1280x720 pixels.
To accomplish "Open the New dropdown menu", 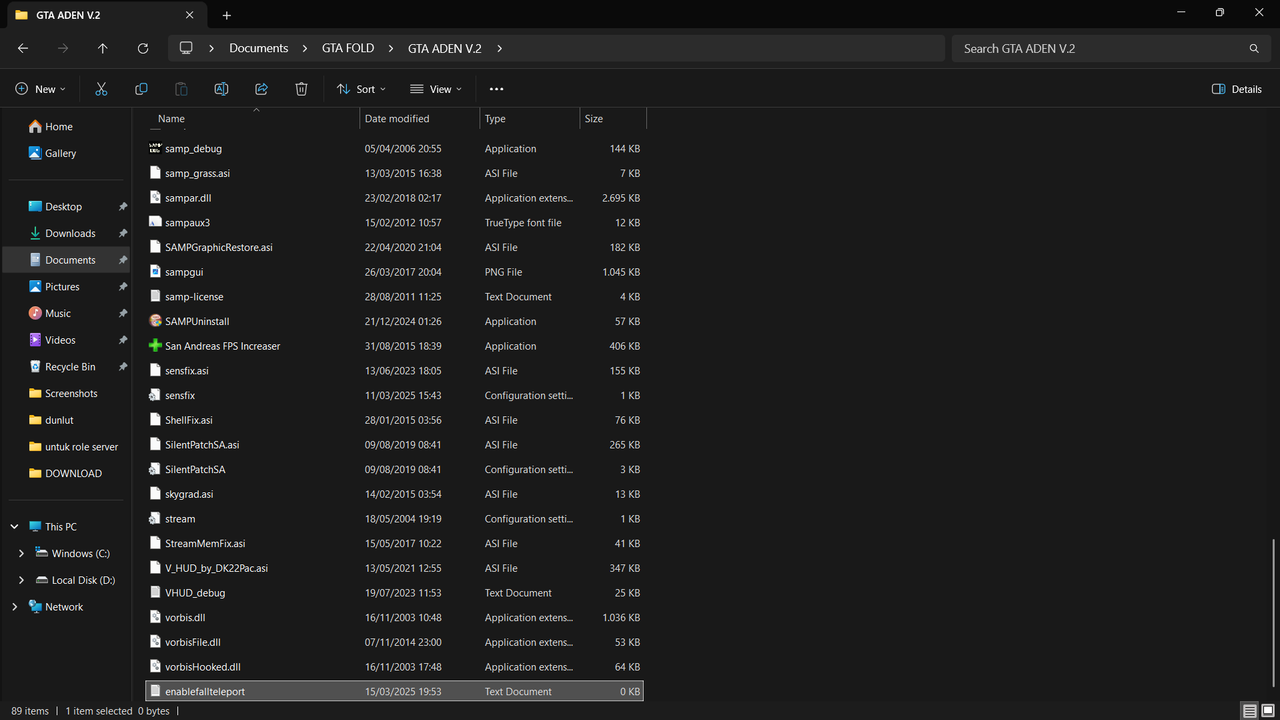I will [41, 89].
